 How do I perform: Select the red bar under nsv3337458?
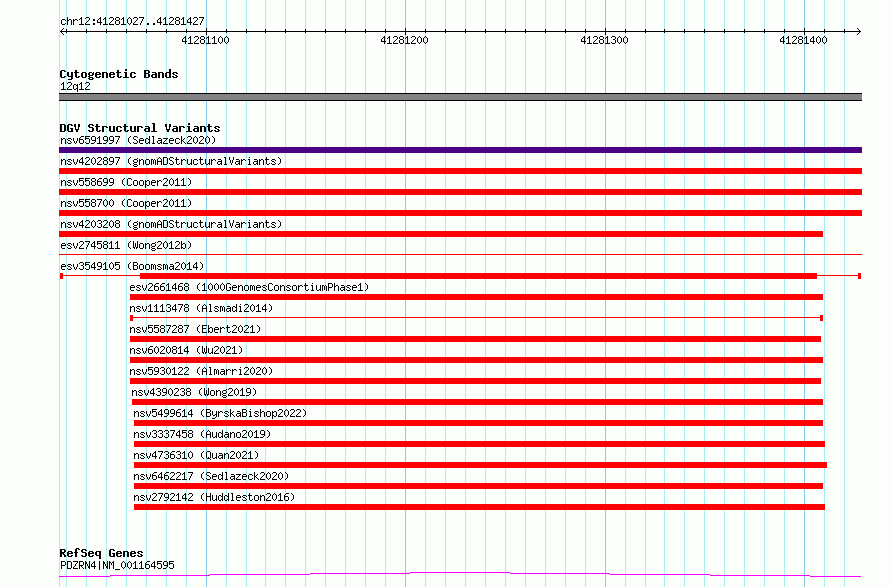coord(479,444)
